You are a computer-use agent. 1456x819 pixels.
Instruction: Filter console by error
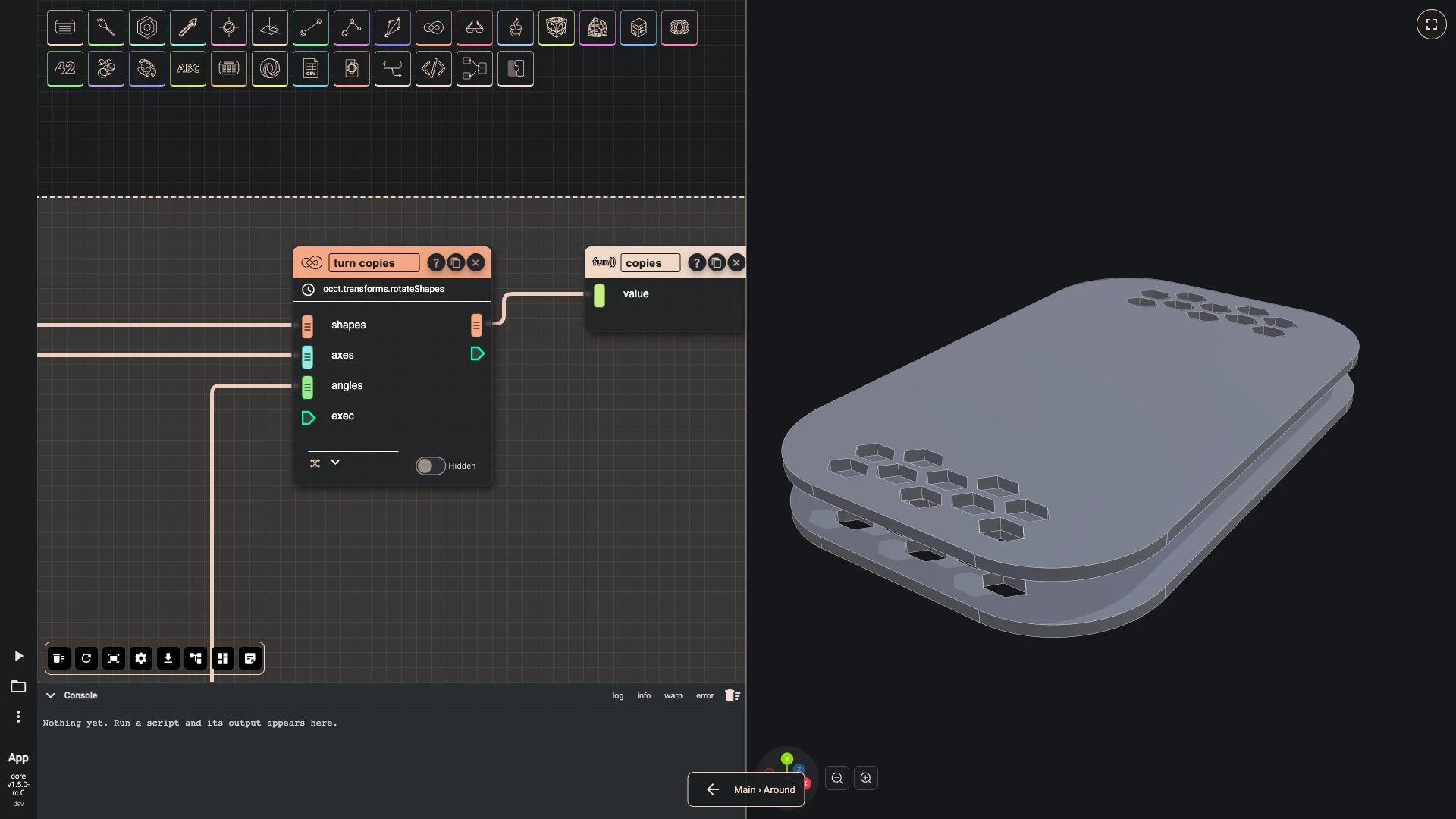[x=705, y=695]
